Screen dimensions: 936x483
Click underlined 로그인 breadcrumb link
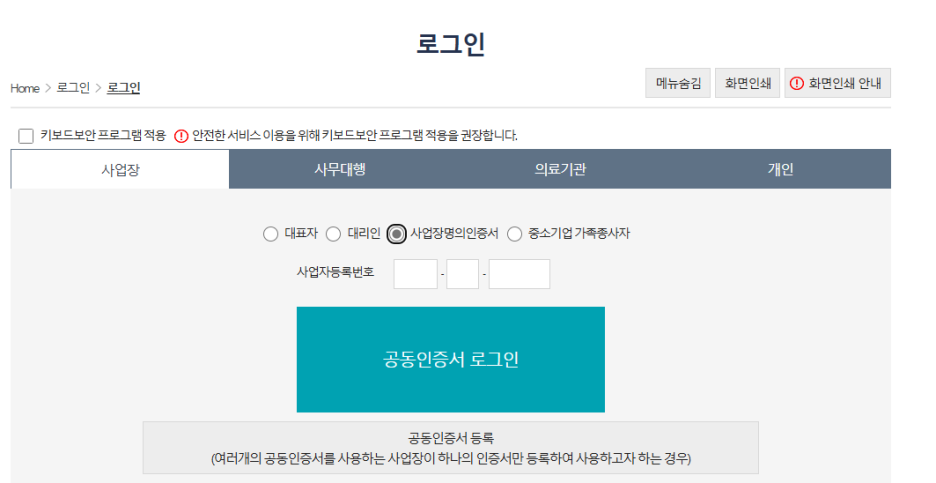pos(124,88)
